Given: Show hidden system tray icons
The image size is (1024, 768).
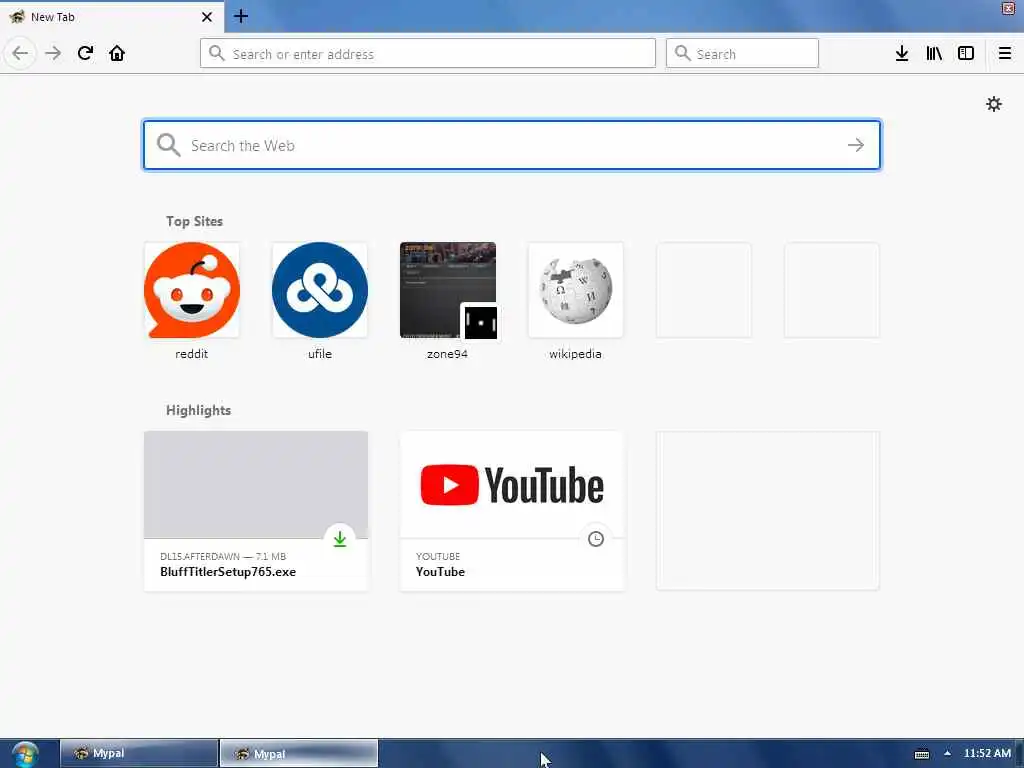Looking at the screenshot, I should (x=947, y=753).
